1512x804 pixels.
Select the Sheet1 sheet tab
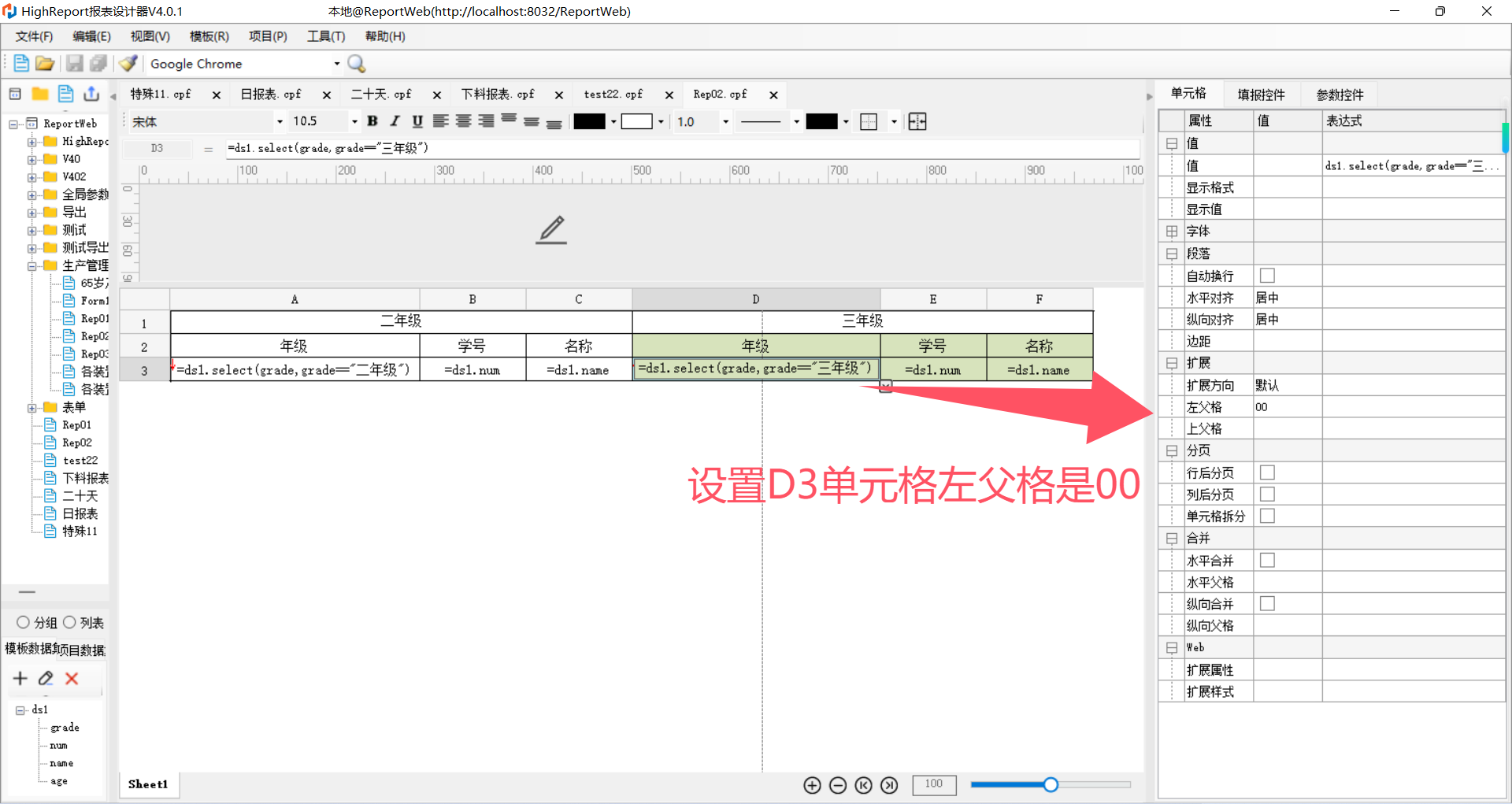click(148, 784)
